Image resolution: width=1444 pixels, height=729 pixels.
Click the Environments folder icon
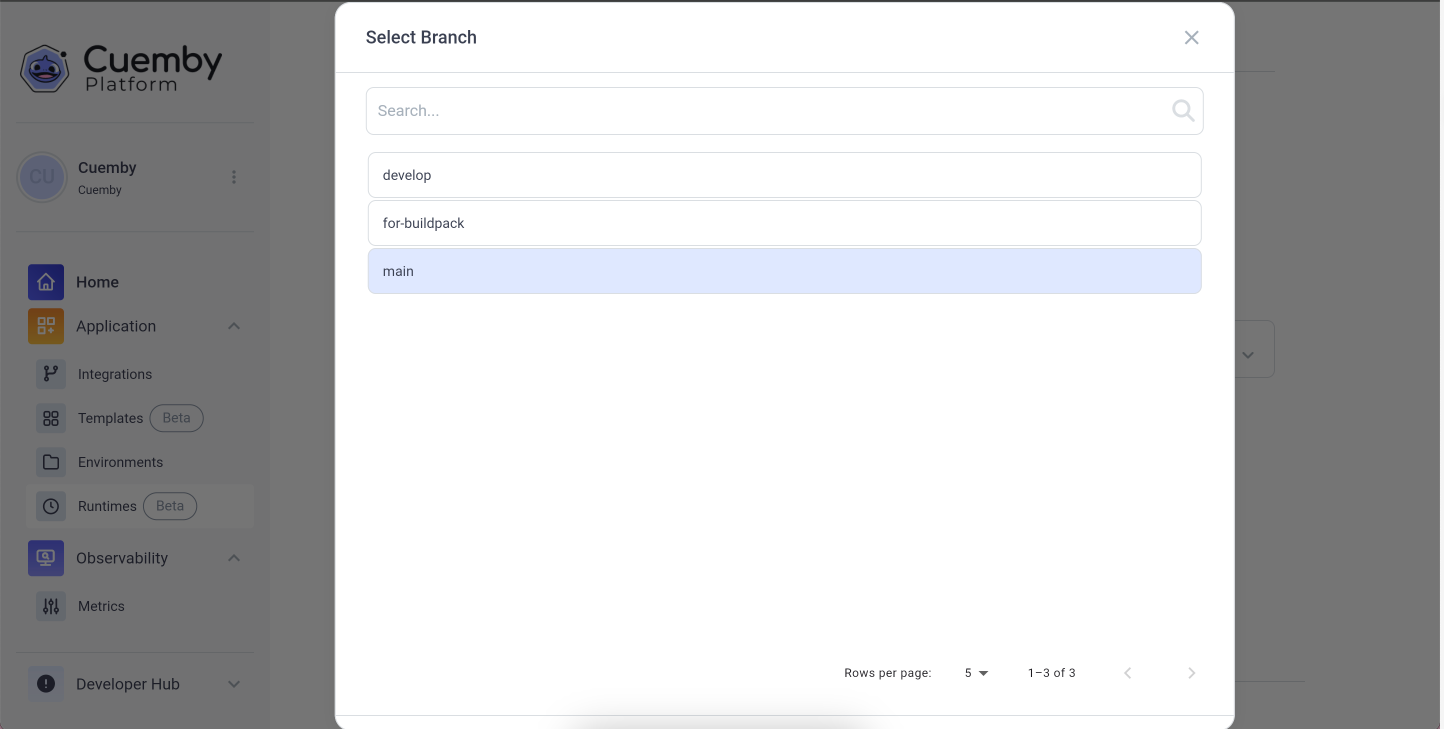point(51,462)
